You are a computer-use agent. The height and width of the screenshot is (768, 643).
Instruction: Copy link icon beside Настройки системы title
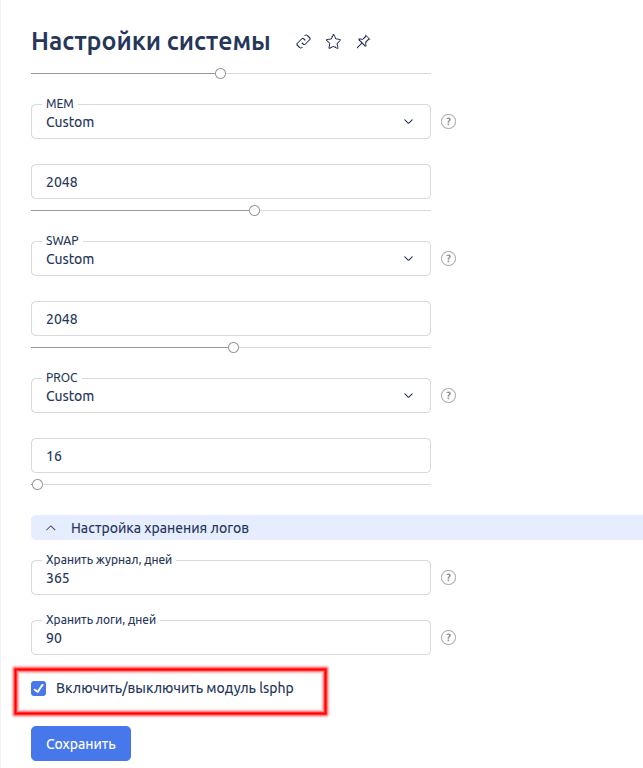point(304,42)
